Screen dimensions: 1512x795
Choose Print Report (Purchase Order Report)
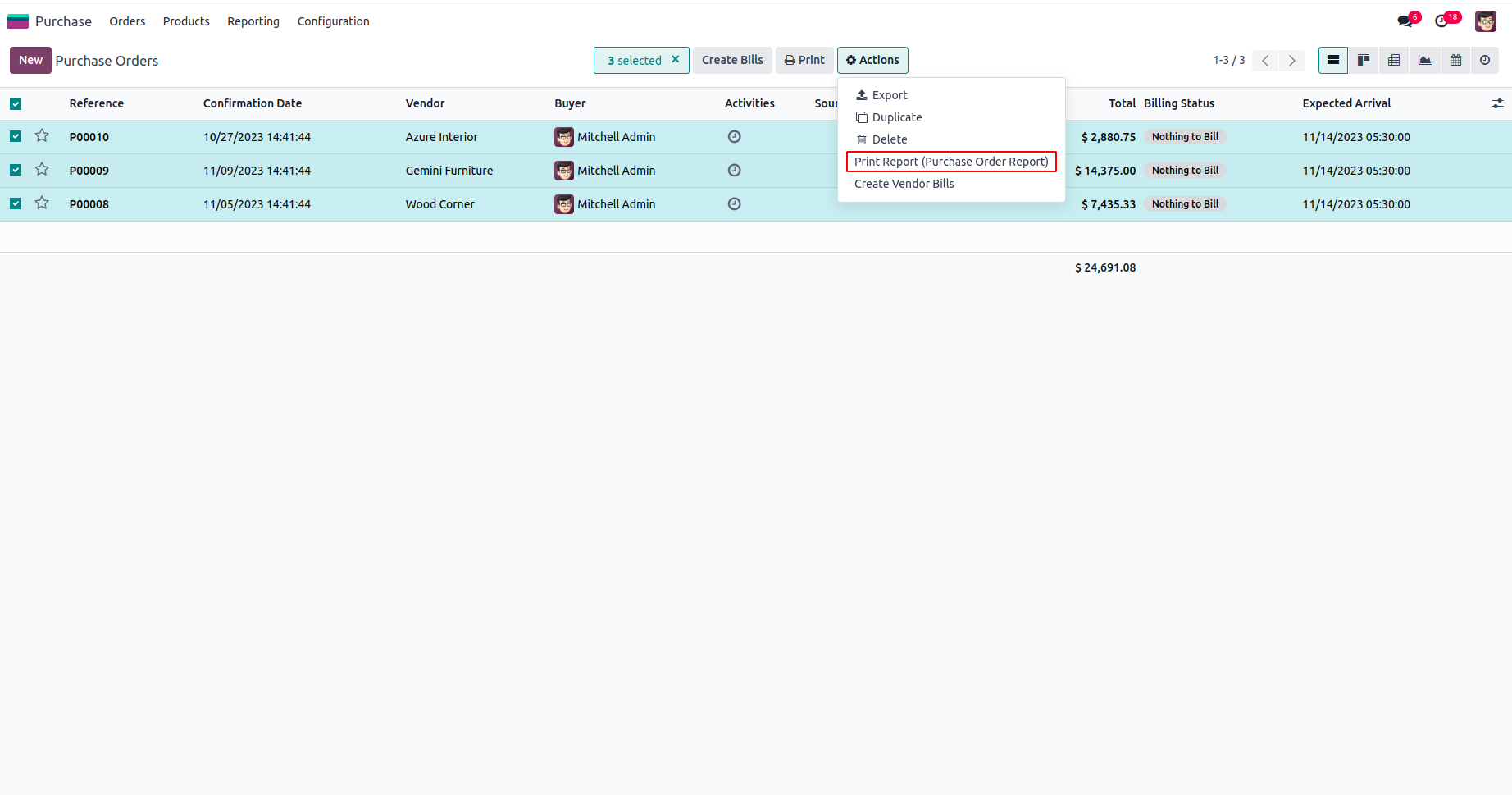tap(951, 162)
